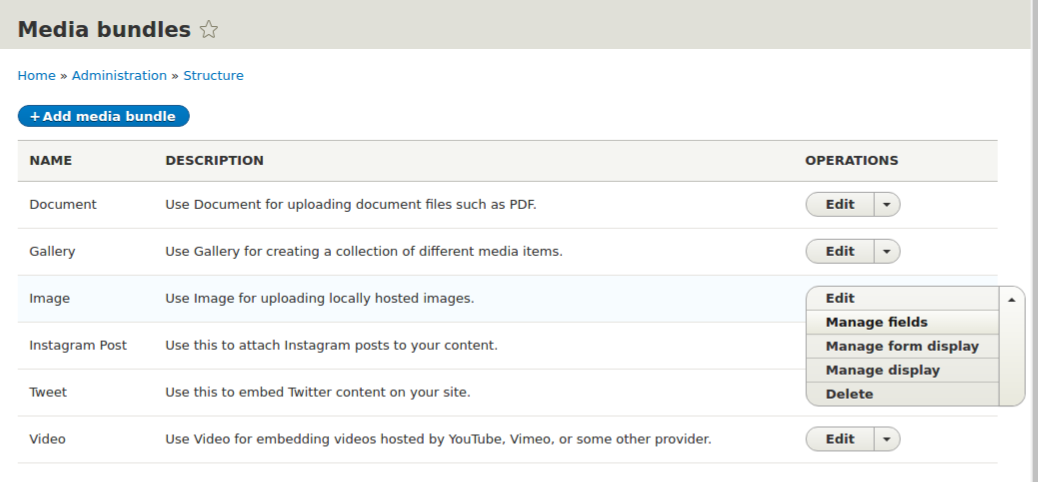Click the star shortcut icon beside Media bundles

pos(209,30)
